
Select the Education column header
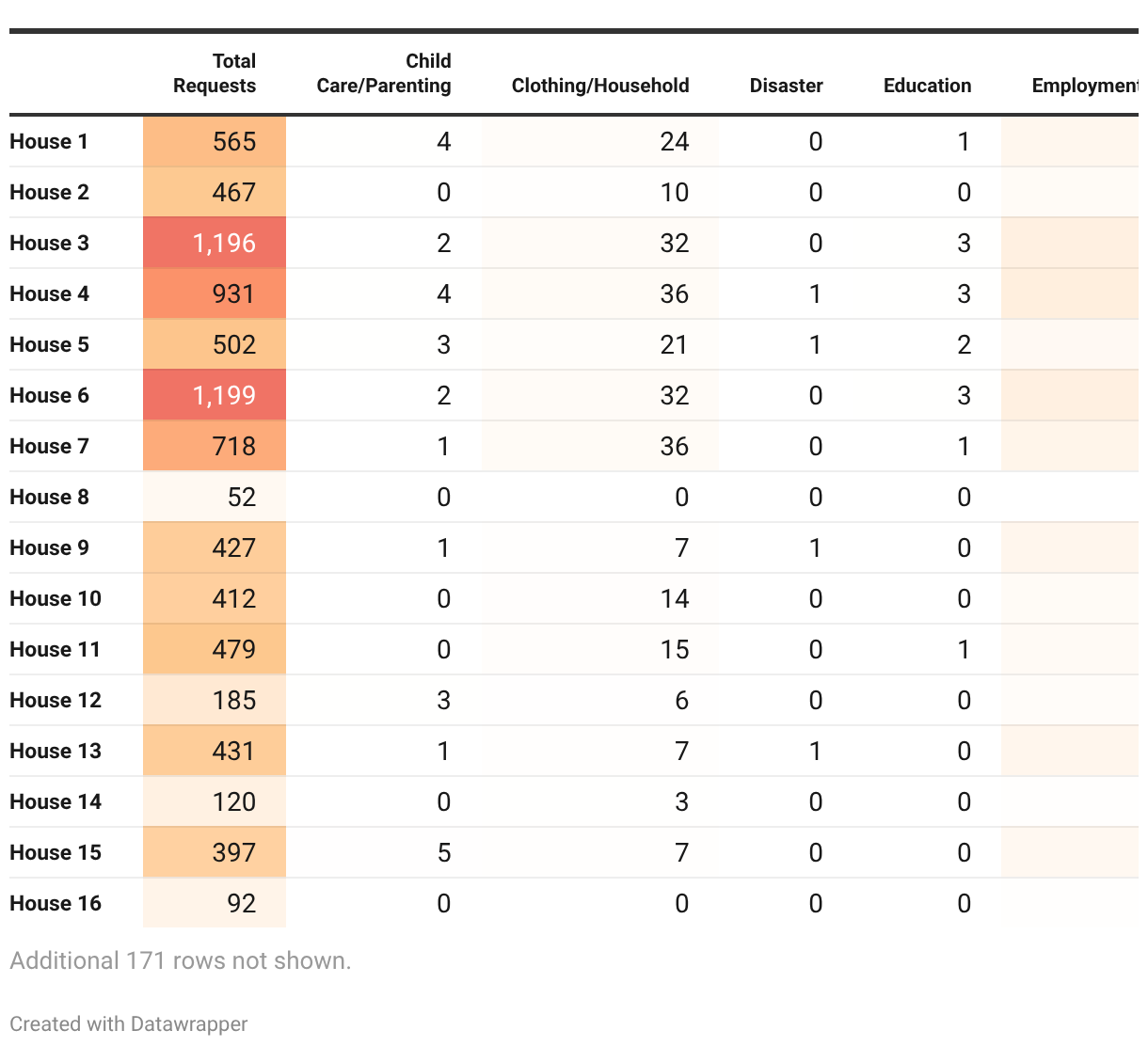(x=927, y=86)
